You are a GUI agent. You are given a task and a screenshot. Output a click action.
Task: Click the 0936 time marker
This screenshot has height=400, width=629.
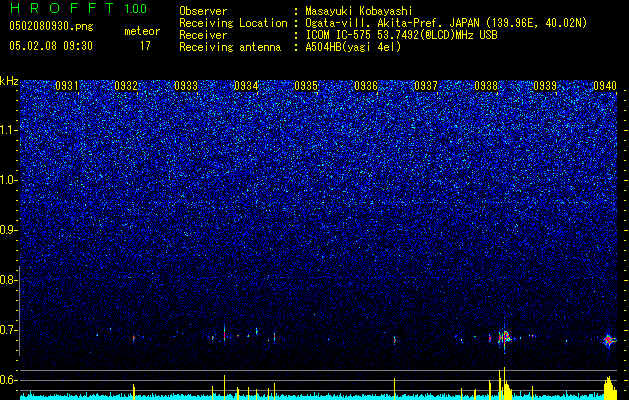click(x=366, y=86)
